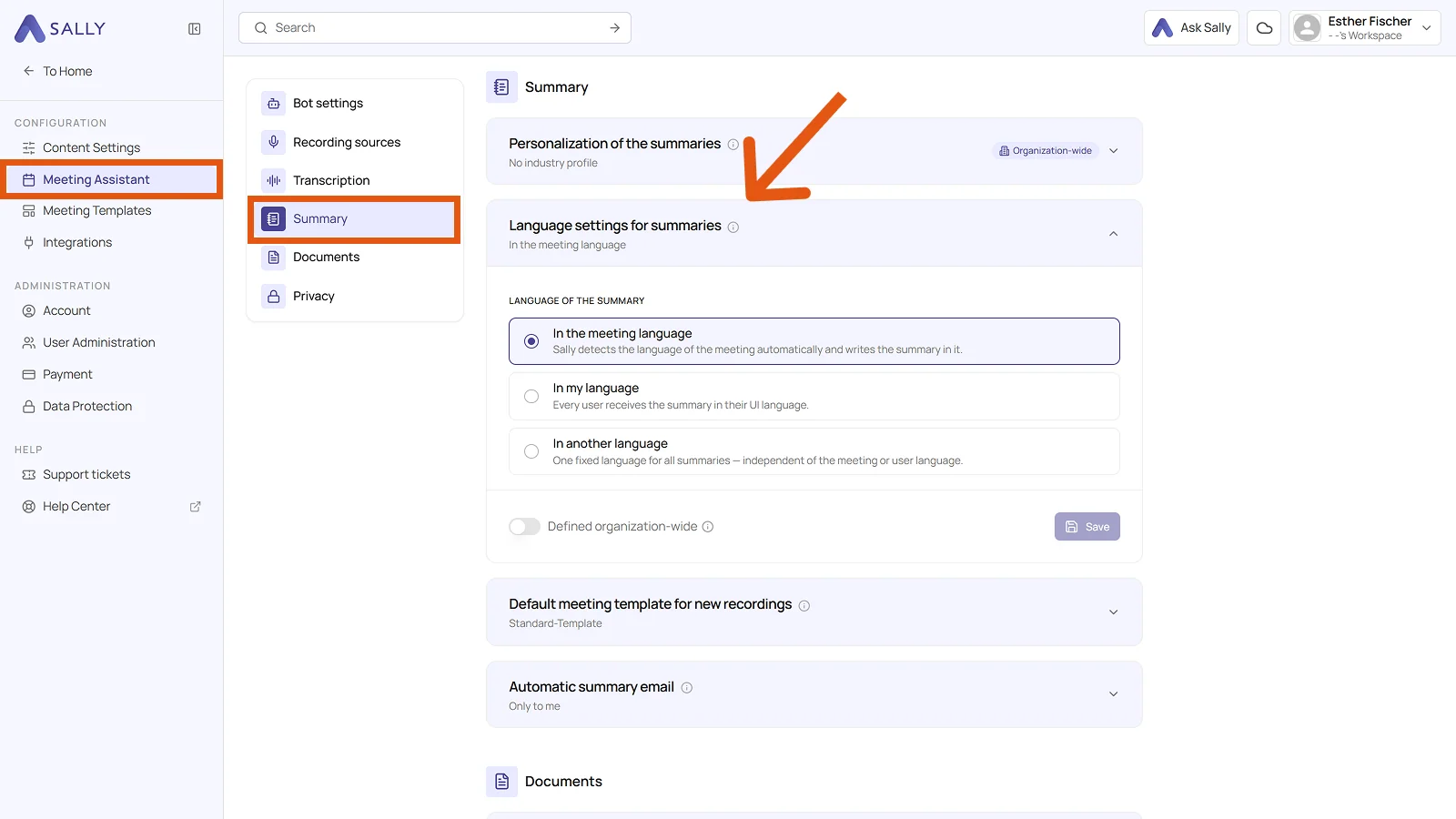Click the Payment card icon

click(x=29, y=375)
